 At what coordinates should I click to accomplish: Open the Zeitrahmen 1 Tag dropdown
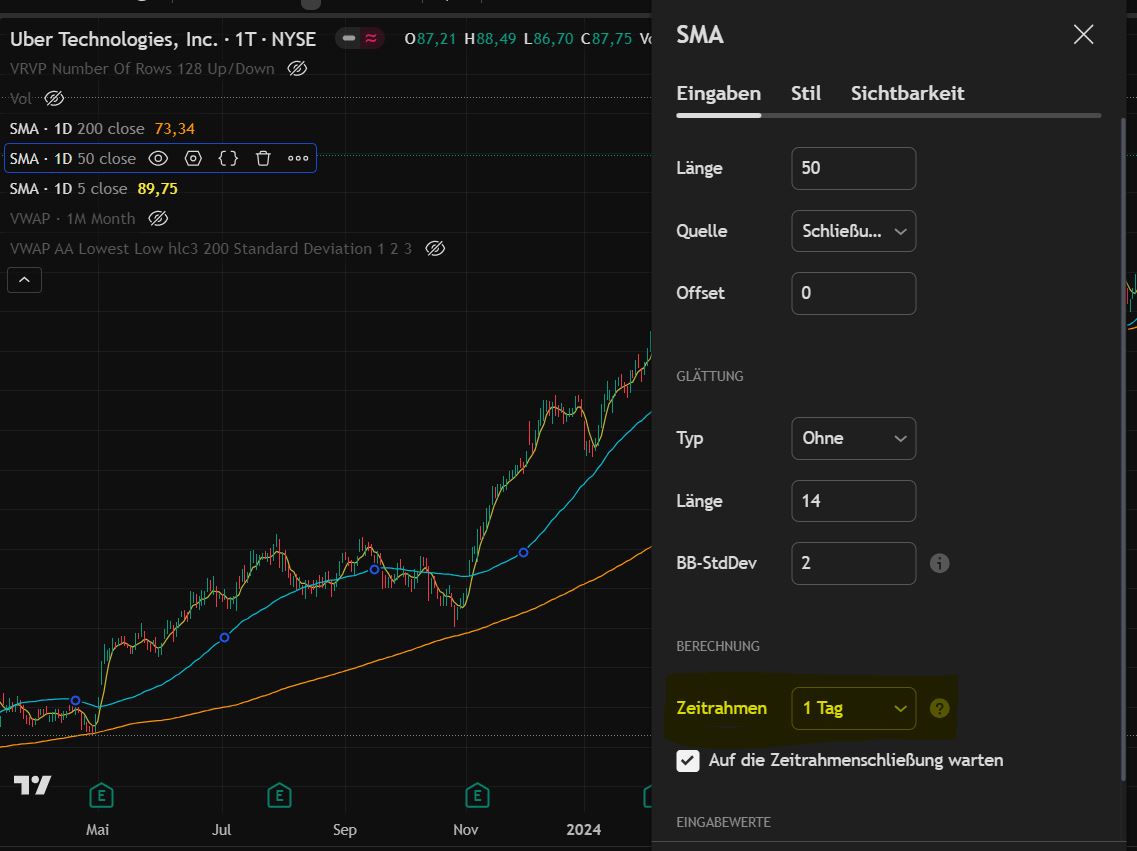click(853, 708)
